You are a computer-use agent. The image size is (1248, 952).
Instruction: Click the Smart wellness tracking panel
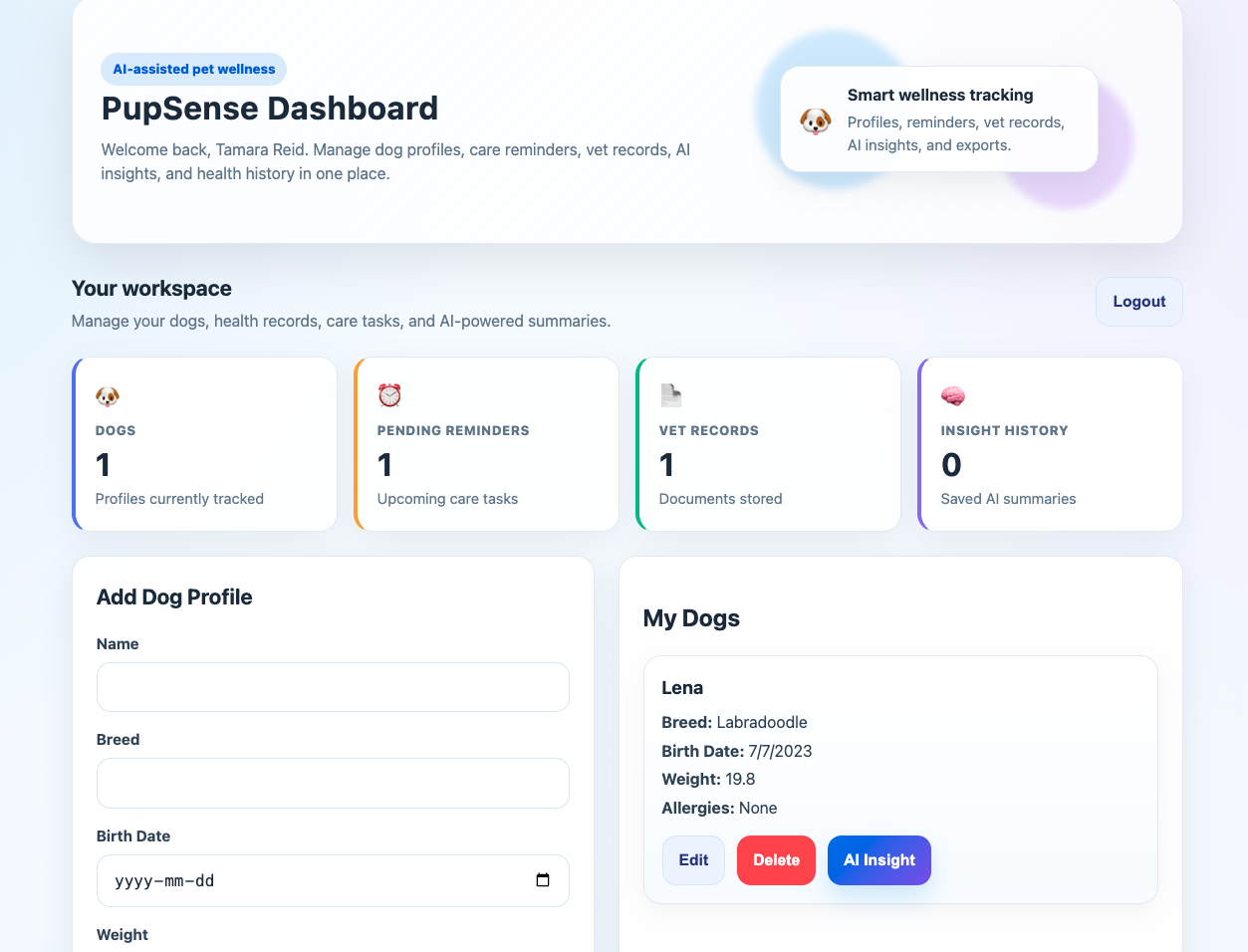[x=937, y=119]
